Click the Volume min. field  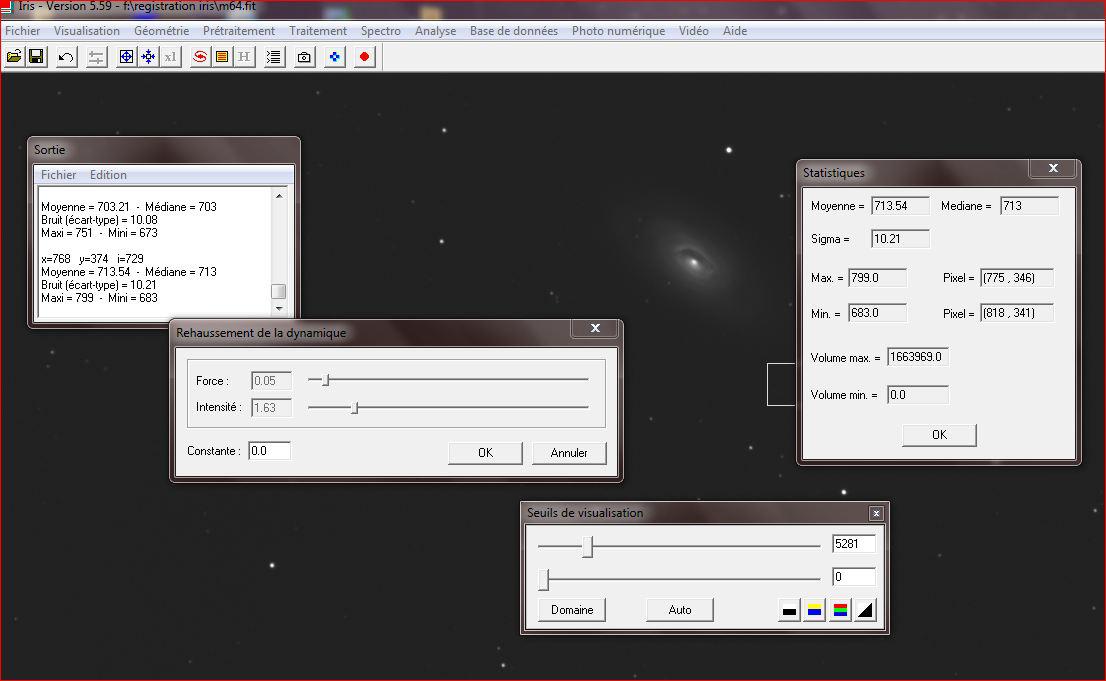[x=918, y=395]
